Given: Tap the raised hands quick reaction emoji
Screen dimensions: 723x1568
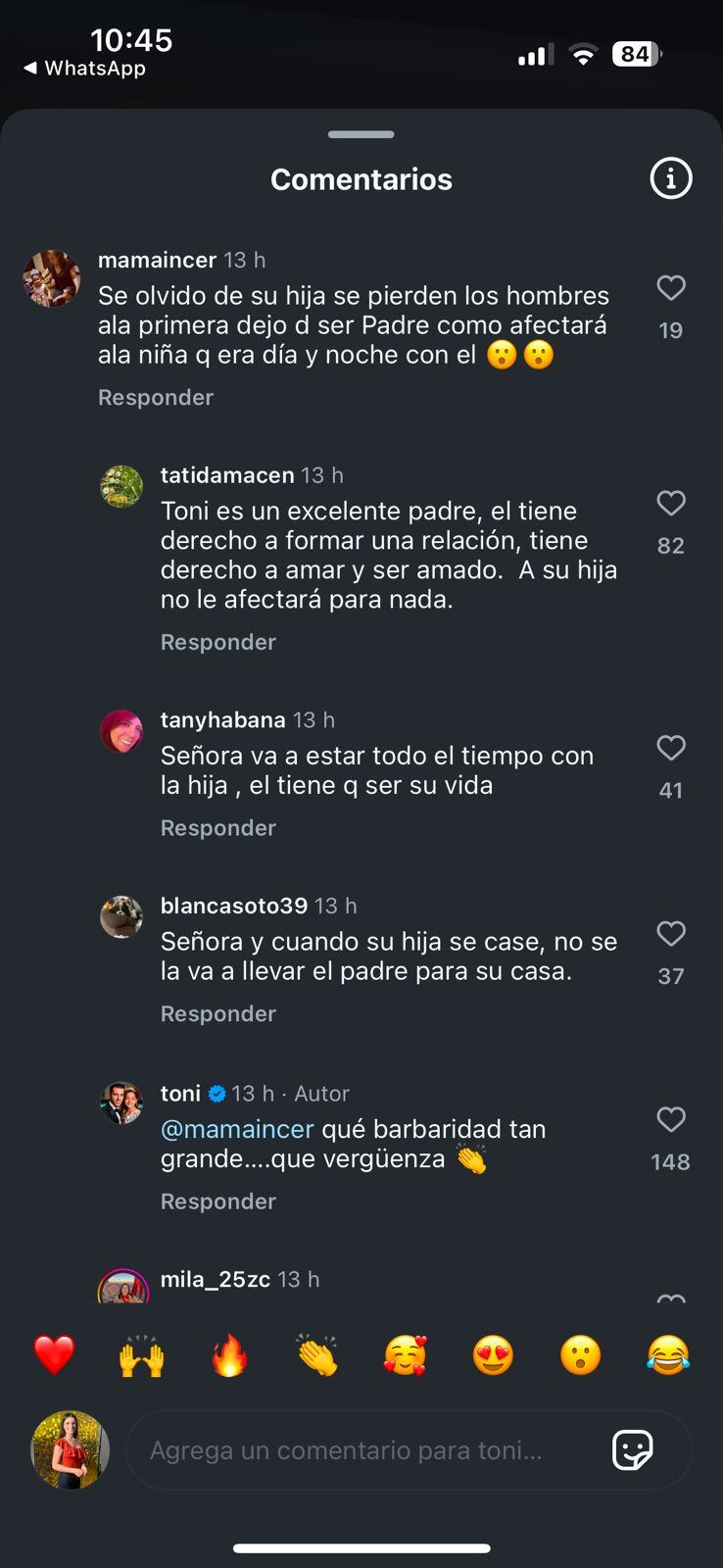Looking at the screenshot, I should 141,1355.
